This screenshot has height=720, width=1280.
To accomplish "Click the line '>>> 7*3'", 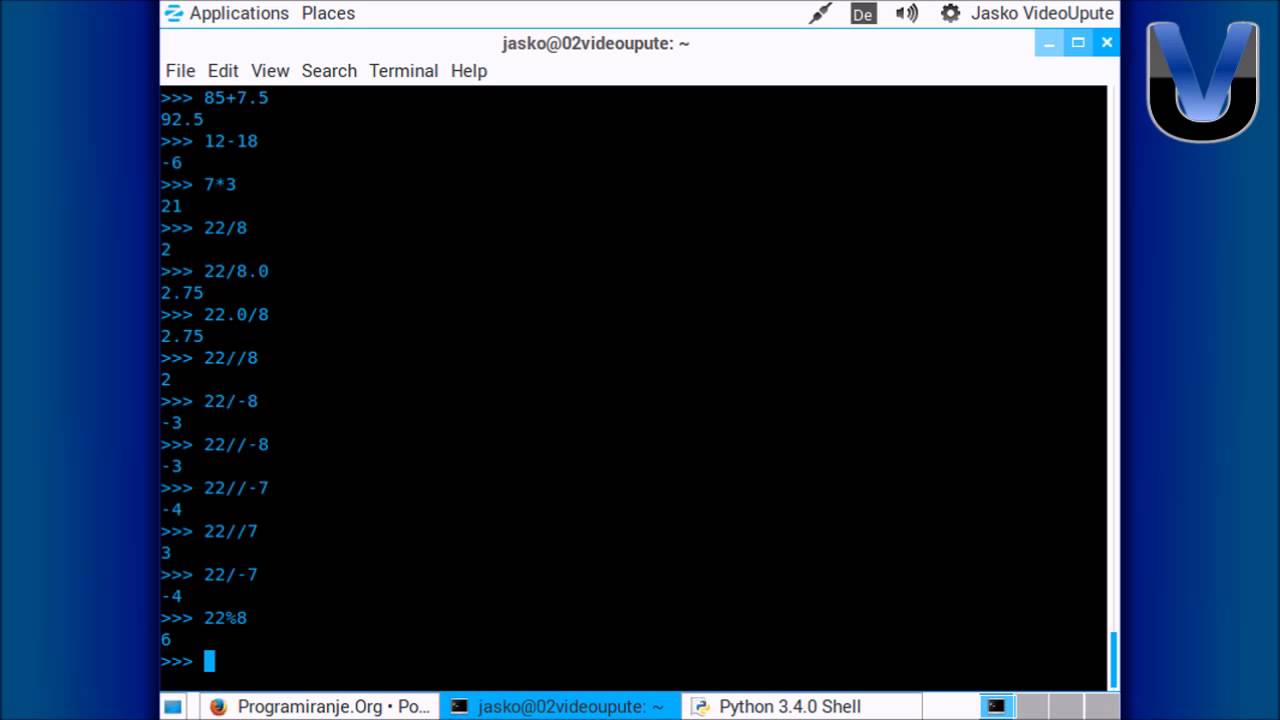I will (x=199, y=185).
